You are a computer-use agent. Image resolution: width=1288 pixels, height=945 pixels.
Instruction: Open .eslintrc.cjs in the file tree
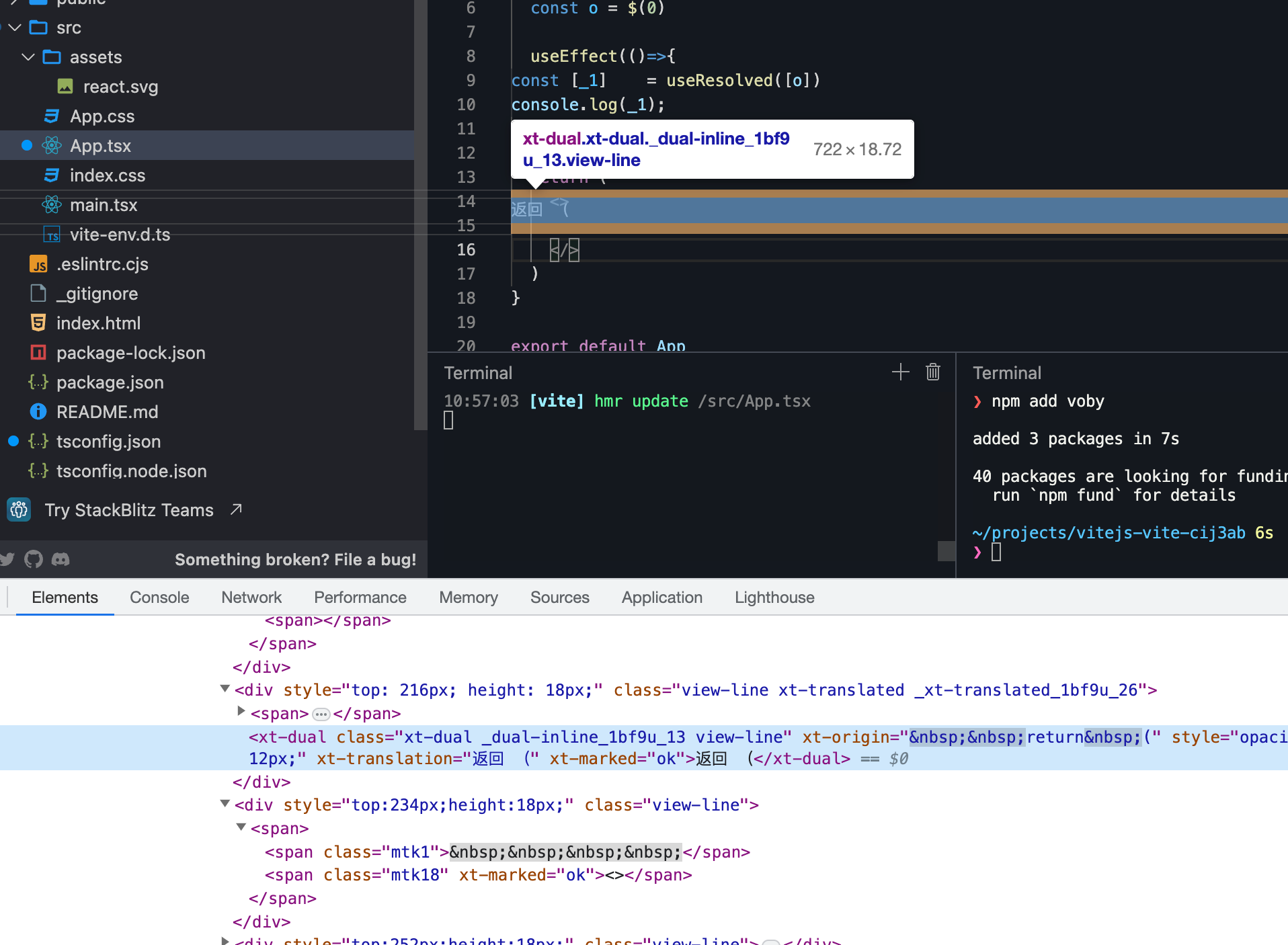(102, 264)
